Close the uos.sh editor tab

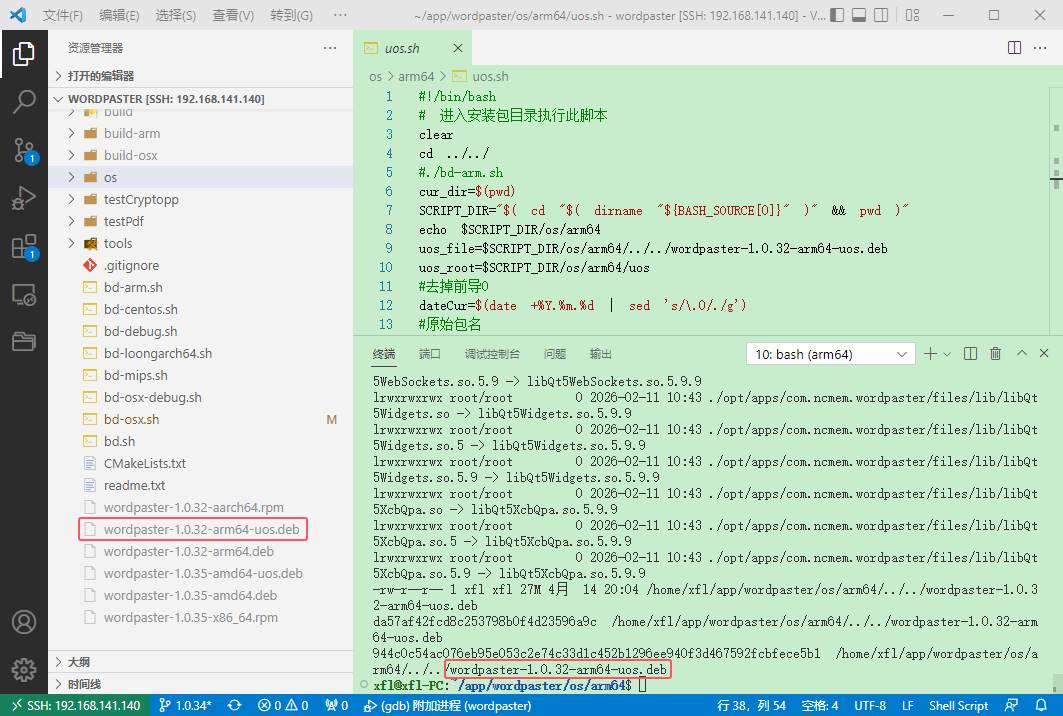pos(458,48)
